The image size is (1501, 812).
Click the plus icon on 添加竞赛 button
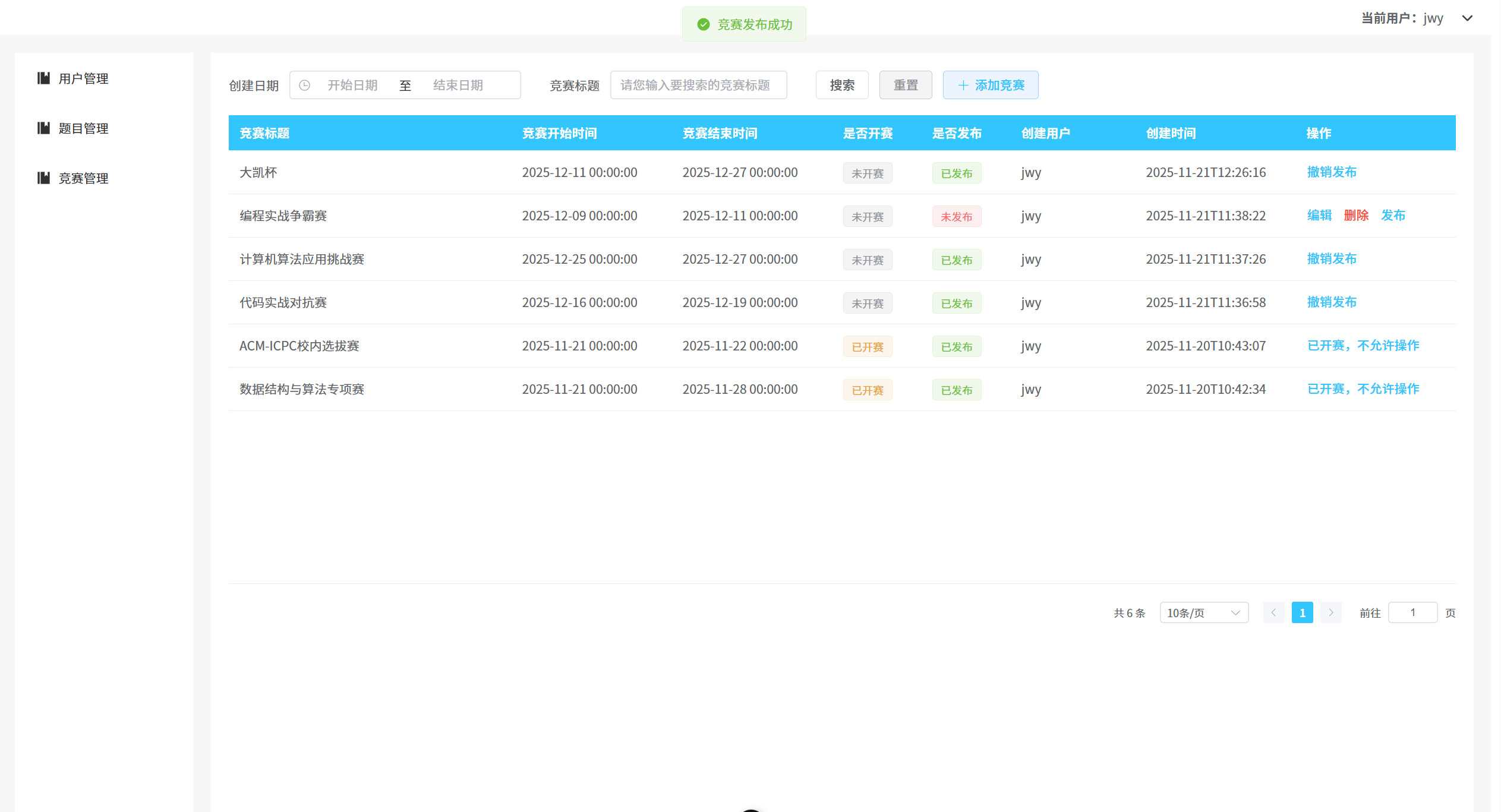(963, 86)
